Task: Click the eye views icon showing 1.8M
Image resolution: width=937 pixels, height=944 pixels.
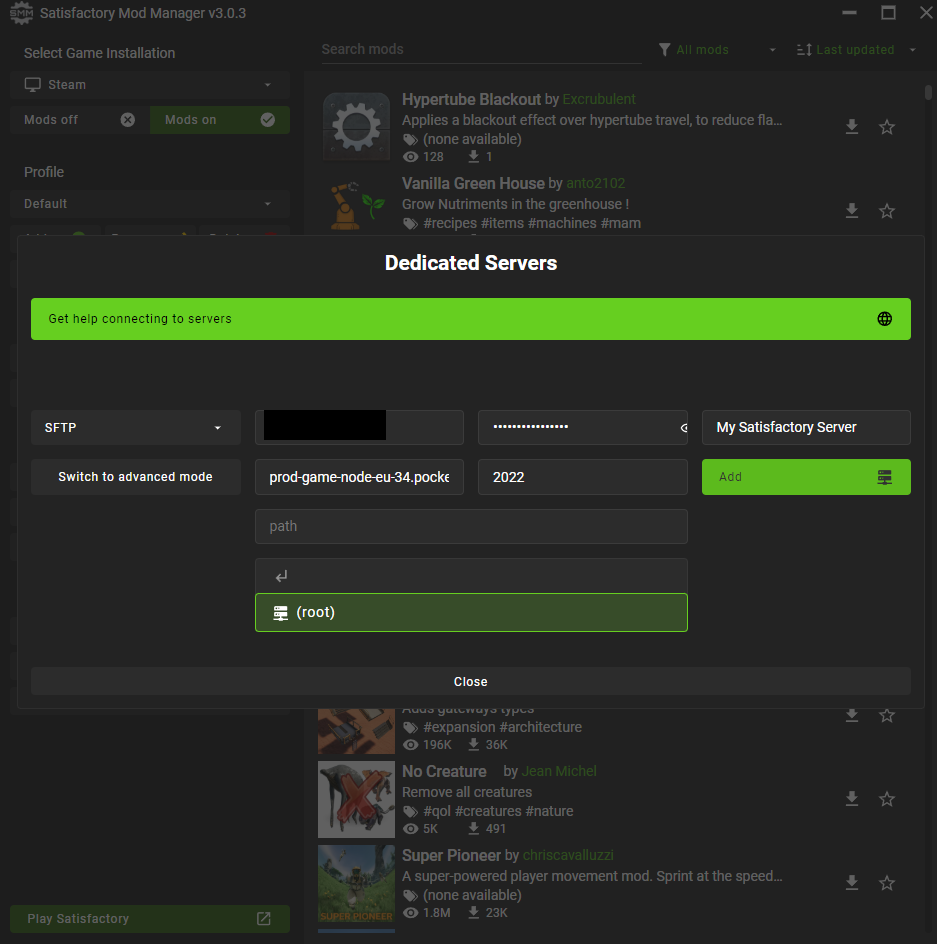Action: [x=410, y=913]
